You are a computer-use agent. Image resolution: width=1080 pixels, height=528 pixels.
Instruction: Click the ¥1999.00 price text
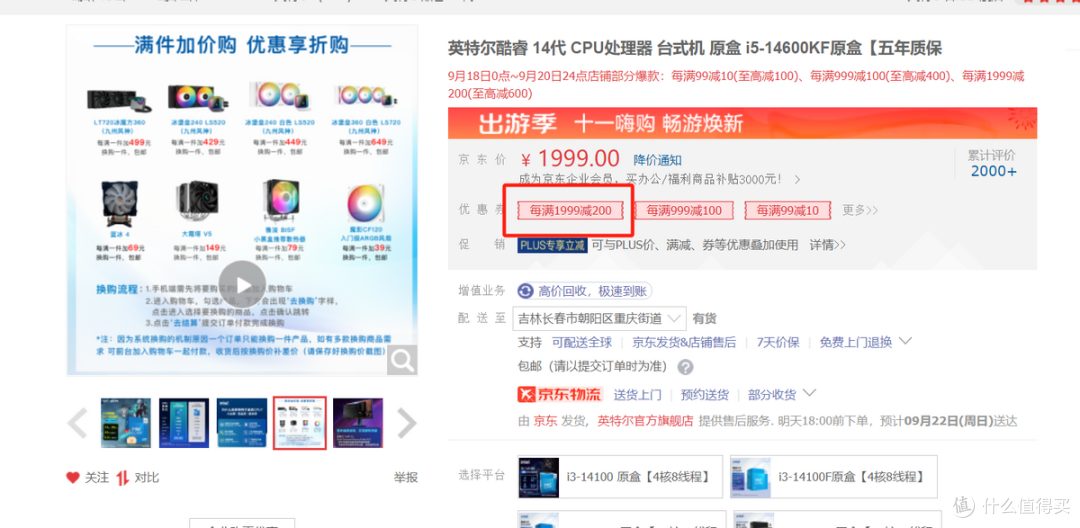[x=570, y=159]
